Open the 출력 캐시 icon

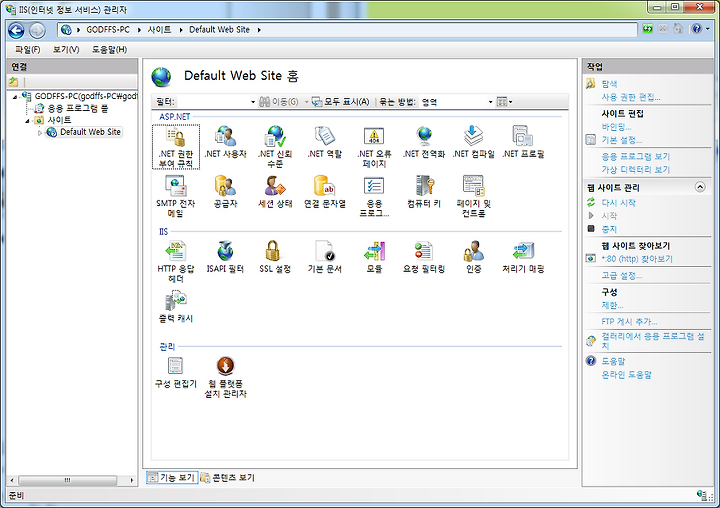[176, 307]
